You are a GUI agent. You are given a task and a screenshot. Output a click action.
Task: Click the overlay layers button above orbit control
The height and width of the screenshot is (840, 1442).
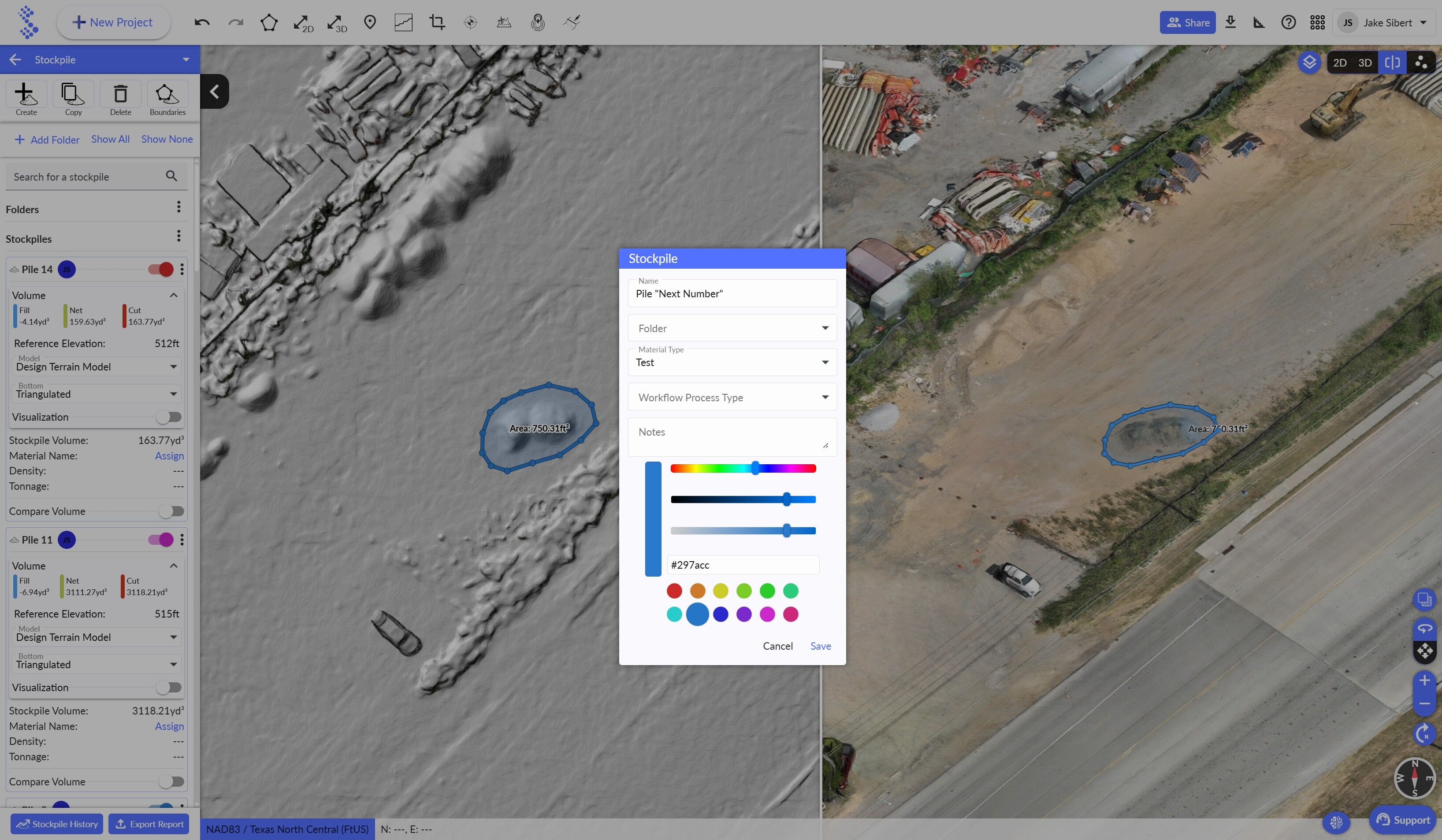point(1424,600)
